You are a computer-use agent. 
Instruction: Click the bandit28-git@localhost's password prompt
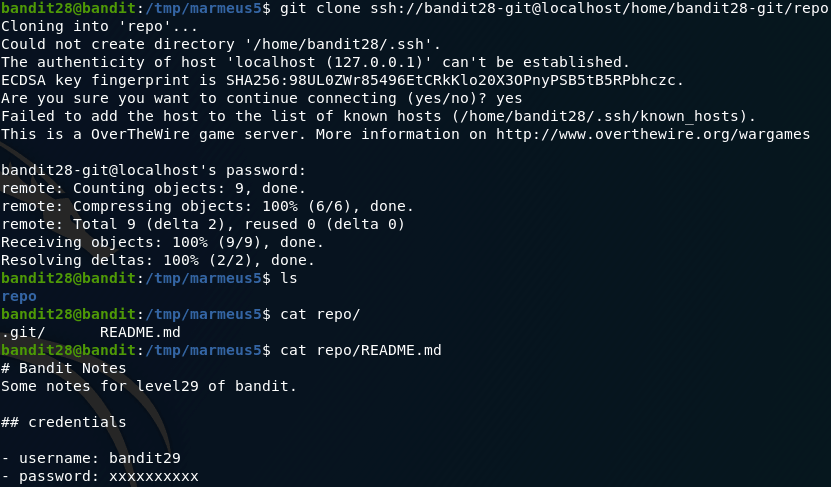point(154,171)
